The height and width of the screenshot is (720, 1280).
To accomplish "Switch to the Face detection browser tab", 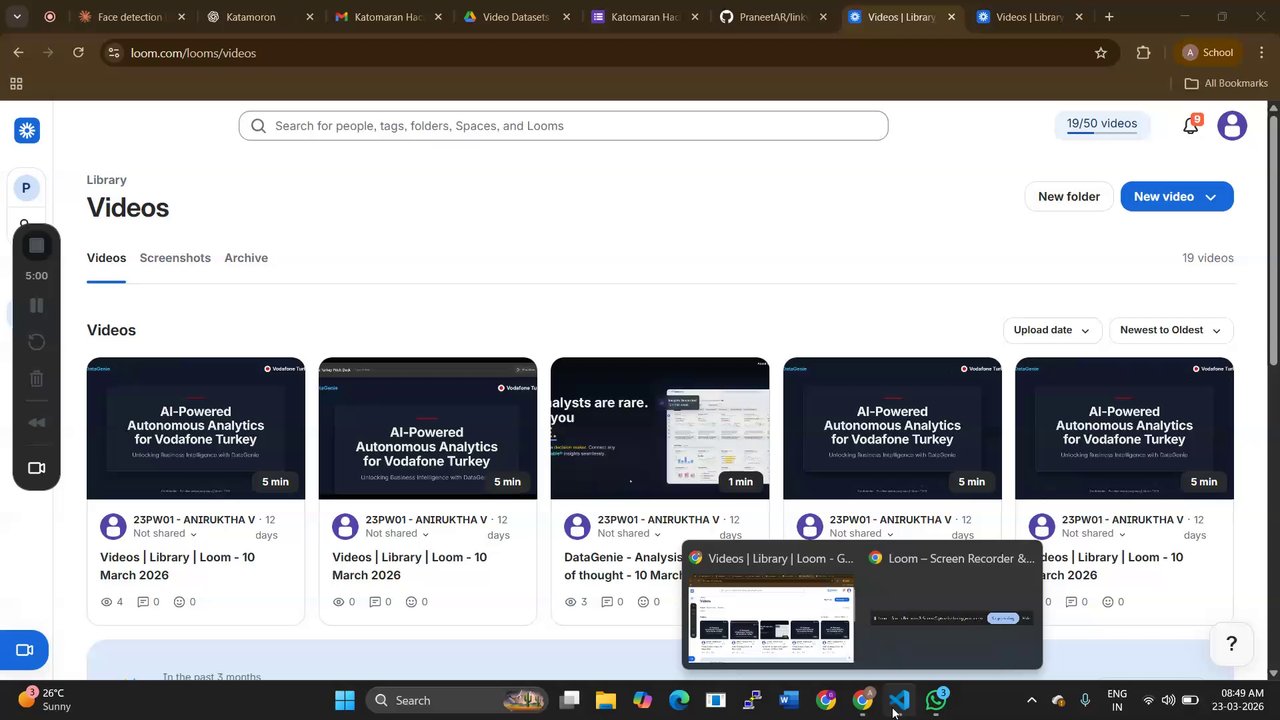I will 131,17.
